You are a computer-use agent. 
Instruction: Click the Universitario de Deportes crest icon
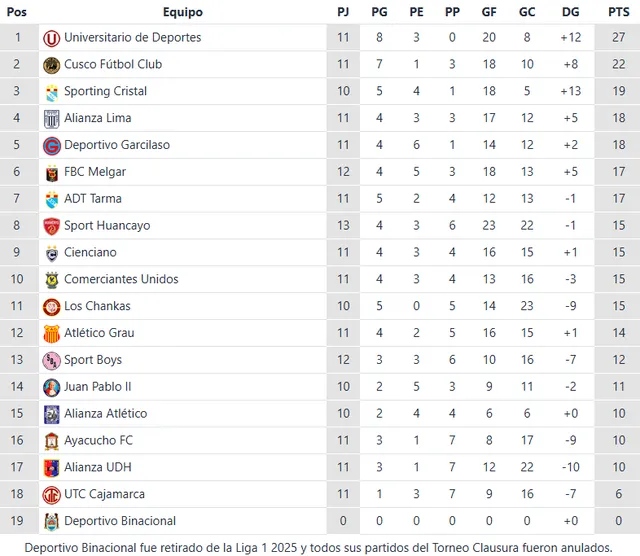52,38
